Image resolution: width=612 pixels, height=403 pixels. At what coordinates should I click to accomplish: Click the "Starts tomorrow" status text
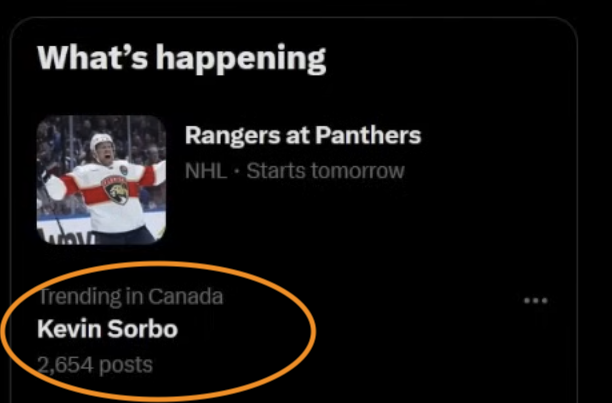(x=325, y=171)
